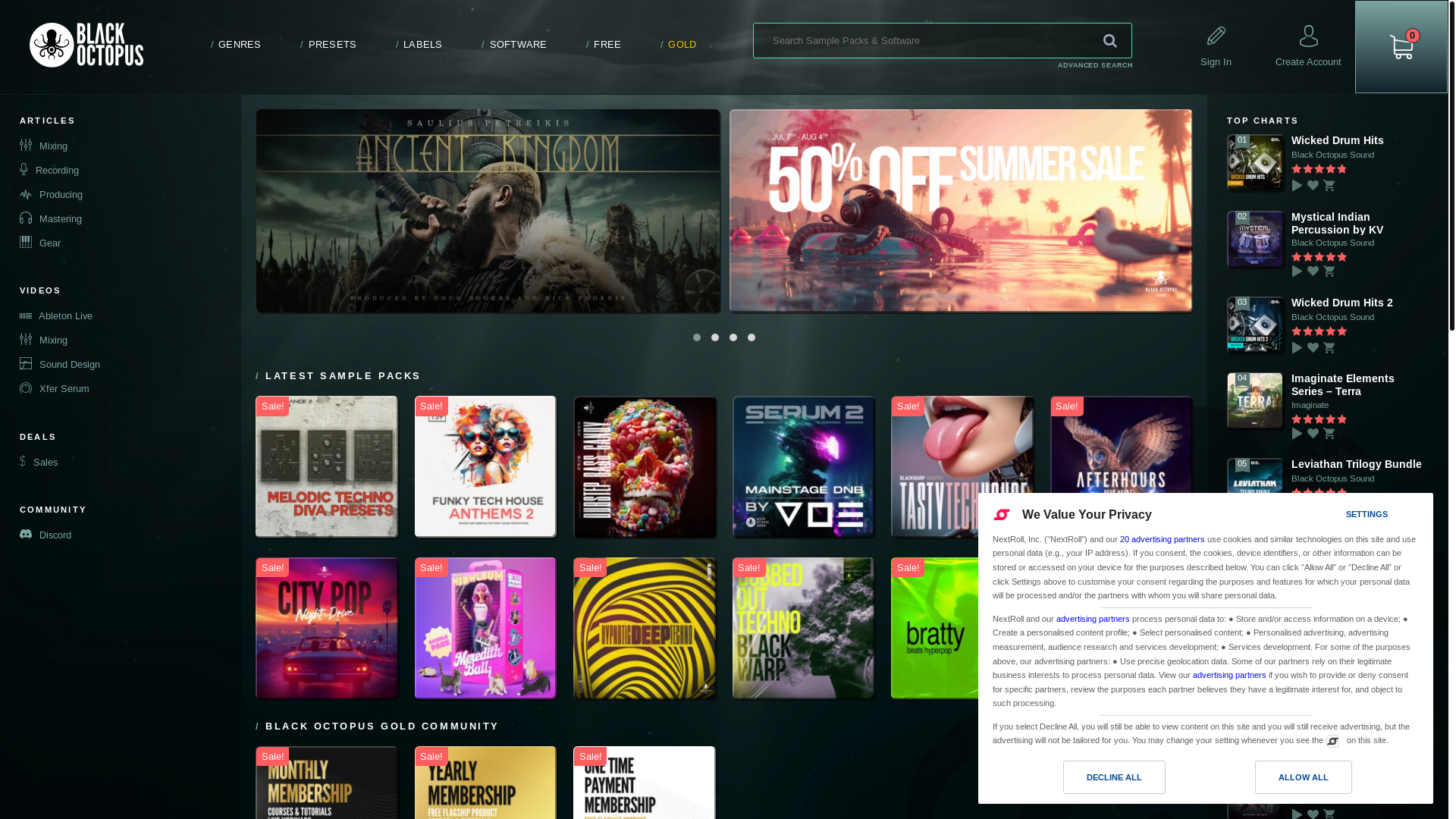Open privacy Settings link
Viewport: 1456px width, 819px height.
pos(1367,514)
